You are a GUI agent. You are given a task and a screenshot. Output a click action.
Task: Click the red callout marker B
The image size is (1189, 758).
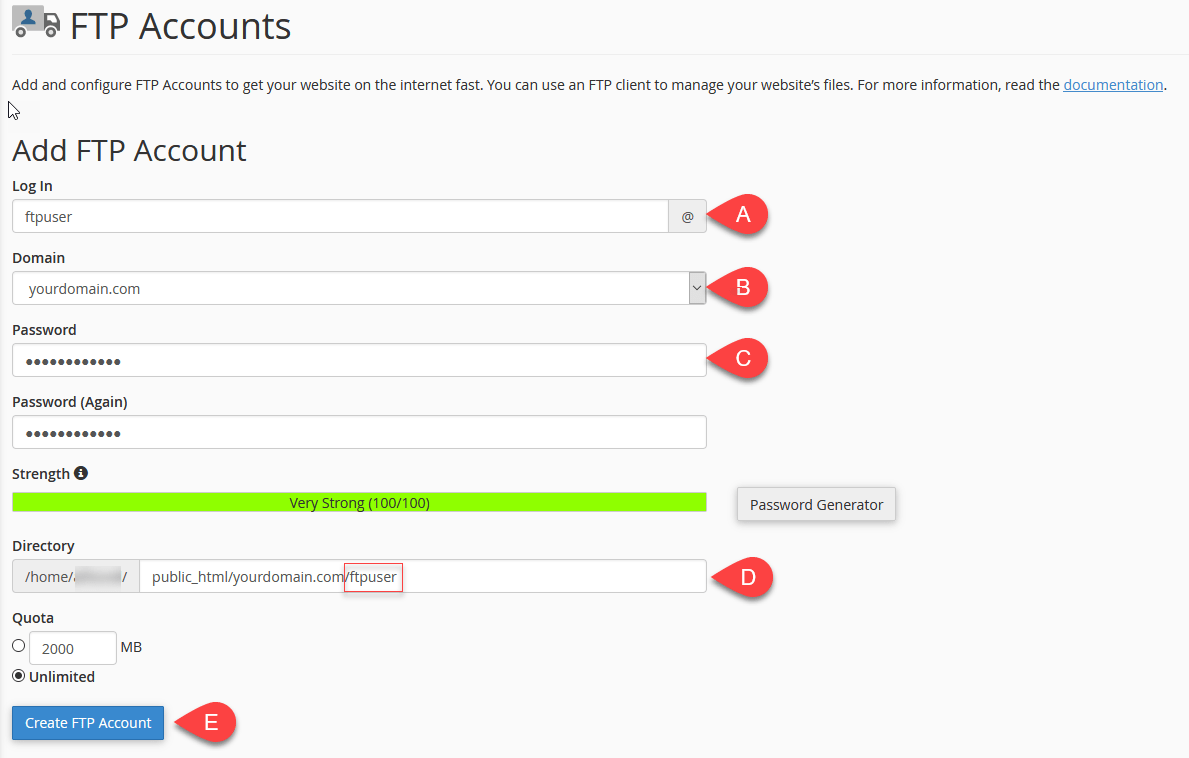pos(743,287)
